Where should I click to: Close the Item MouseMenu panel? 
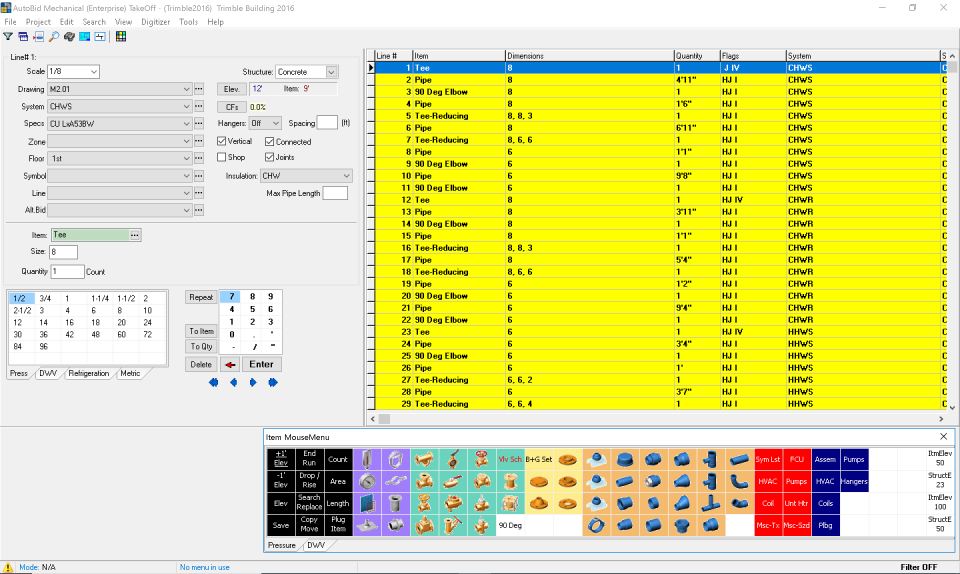943,437
